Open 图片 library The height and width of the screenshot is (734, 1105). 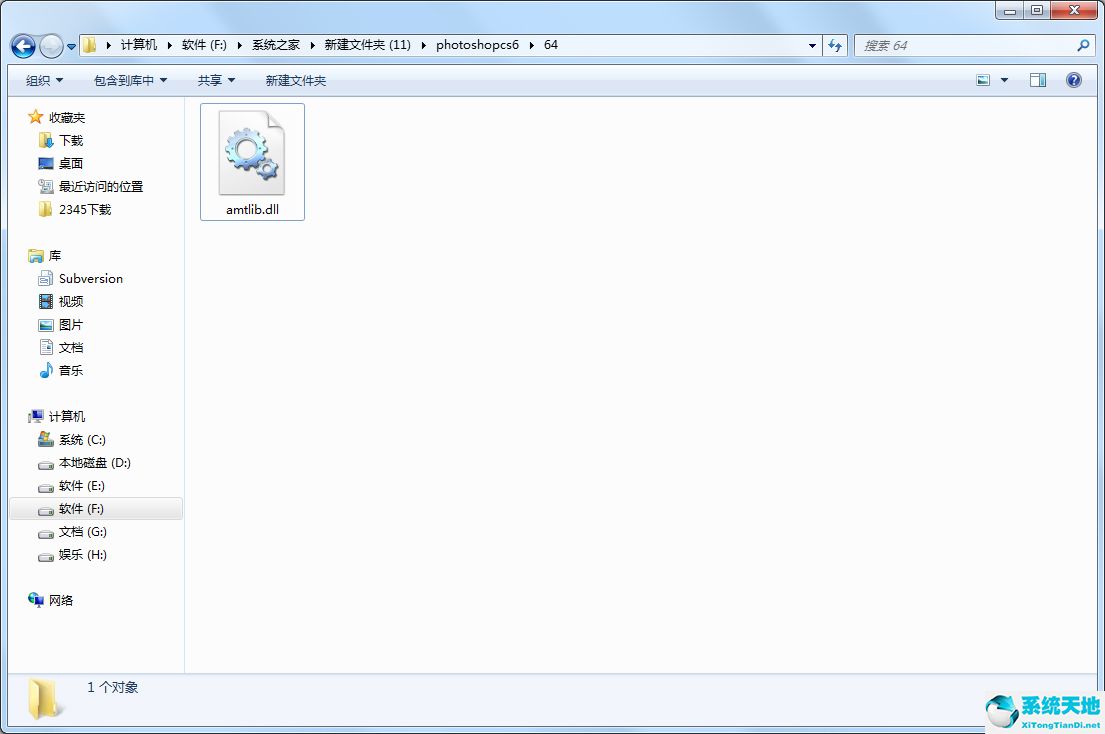(x=70, y=325)
